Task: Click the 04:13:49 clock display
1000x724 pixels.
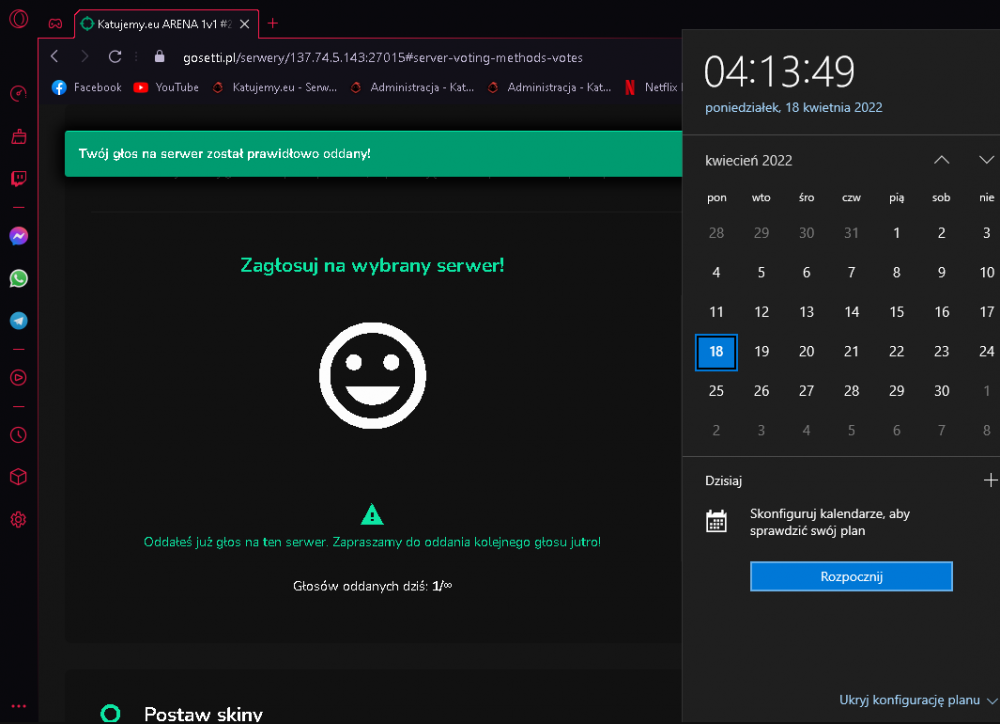Action: (x=779, y=71)
